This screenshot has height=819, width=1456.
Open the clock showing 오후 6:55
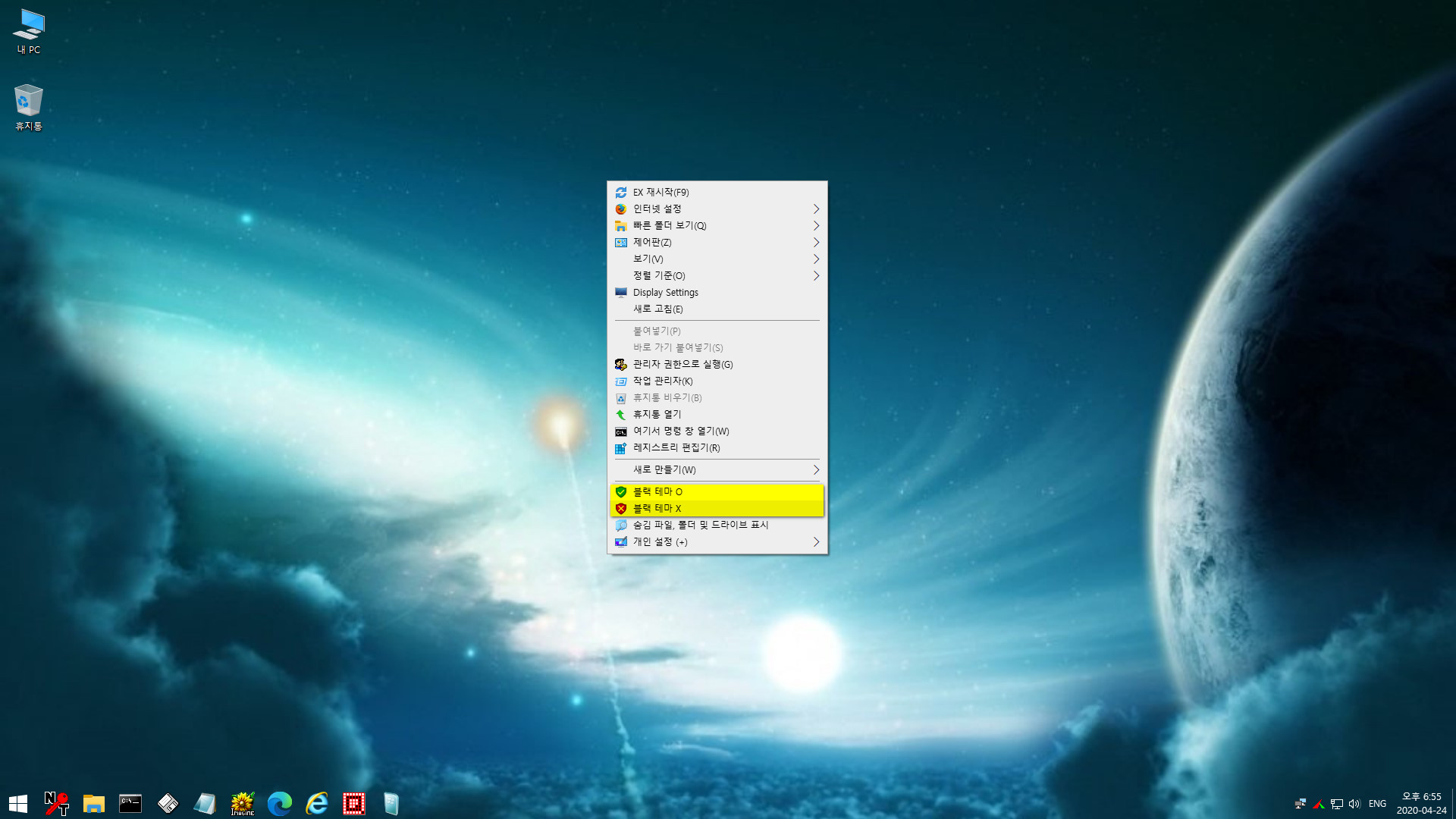[1421, 804]
